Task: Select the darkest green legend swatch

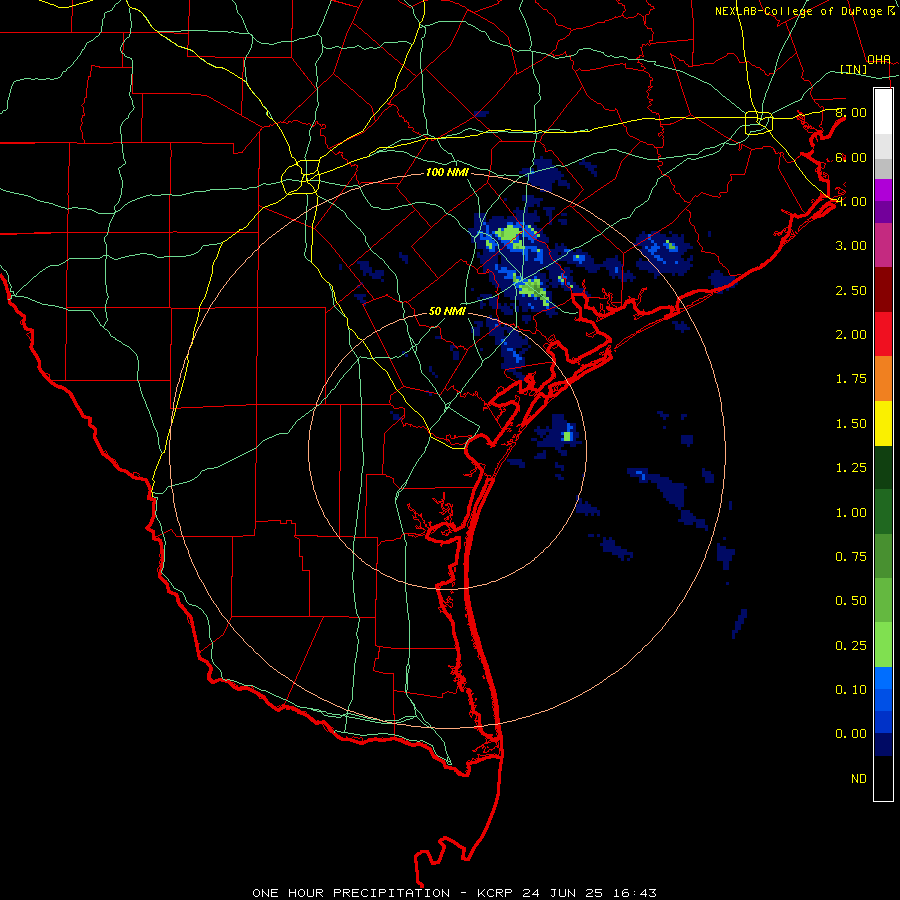Action: tap(883, 468)
